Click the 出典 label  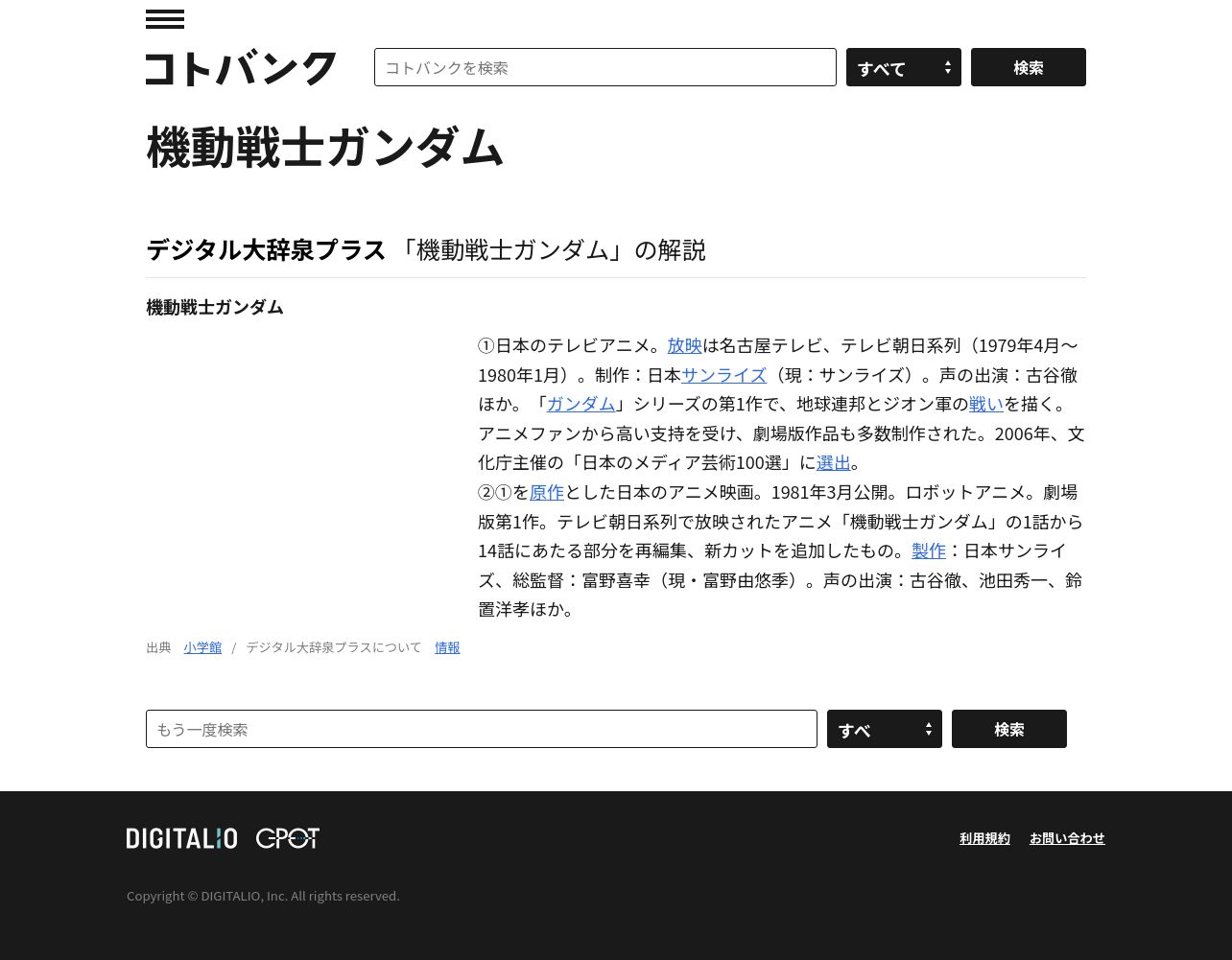click(158, 647)
